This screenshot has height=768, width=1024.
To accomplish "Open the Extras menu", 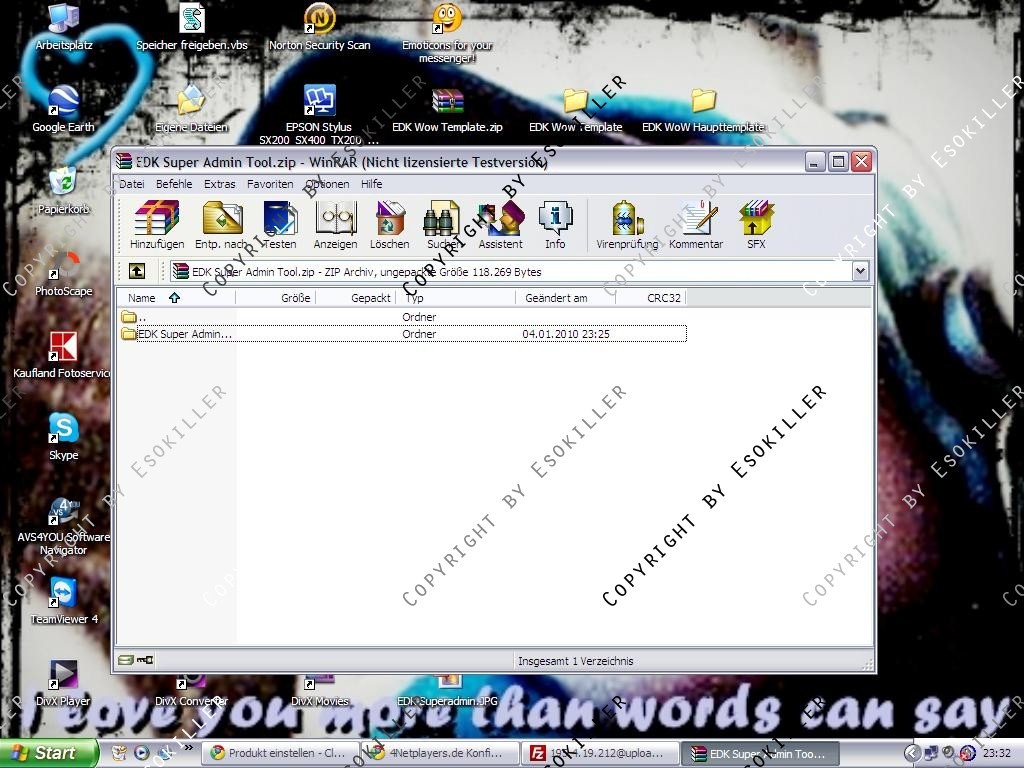I will click(x=219, y=184).
